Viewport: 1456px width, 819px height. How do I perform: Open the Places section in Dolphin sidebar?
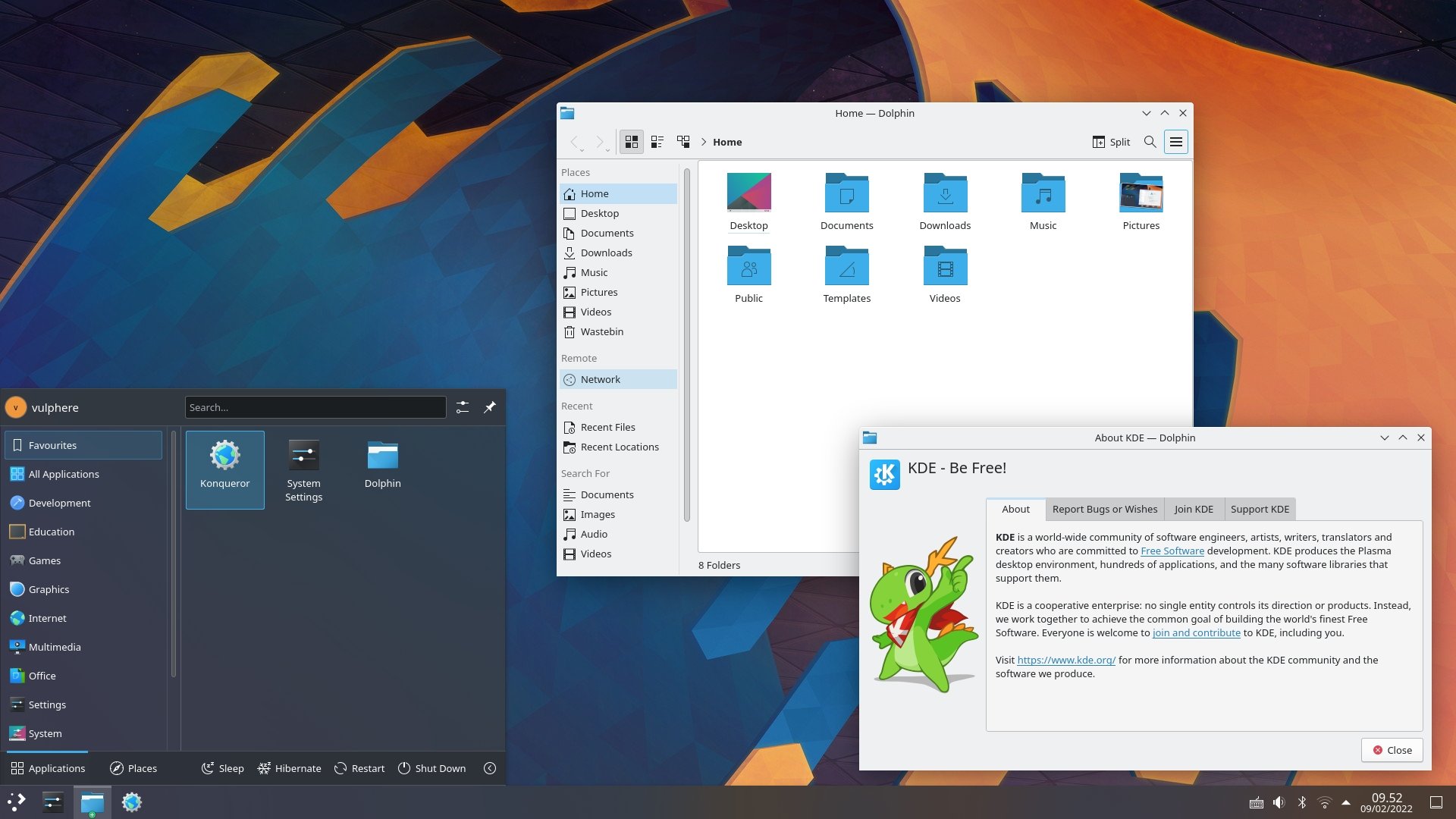pyautogui.click(x=575, y=171)
